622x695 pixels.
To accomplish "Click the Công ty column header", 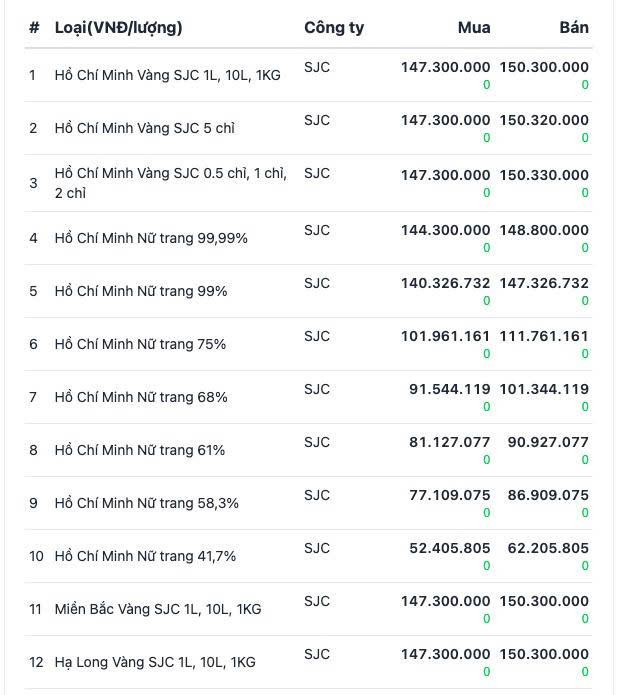I will coord(334,27).
